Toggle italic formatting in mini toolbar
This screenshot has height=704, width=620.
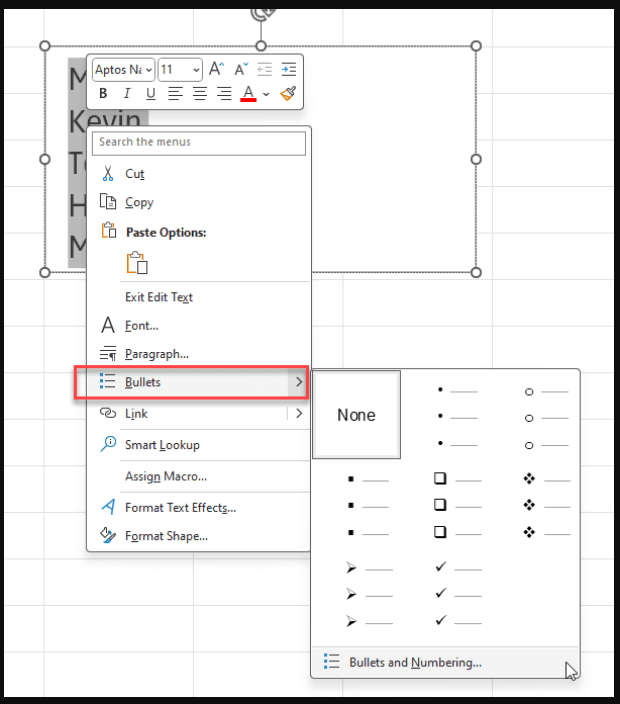(127, 93)
